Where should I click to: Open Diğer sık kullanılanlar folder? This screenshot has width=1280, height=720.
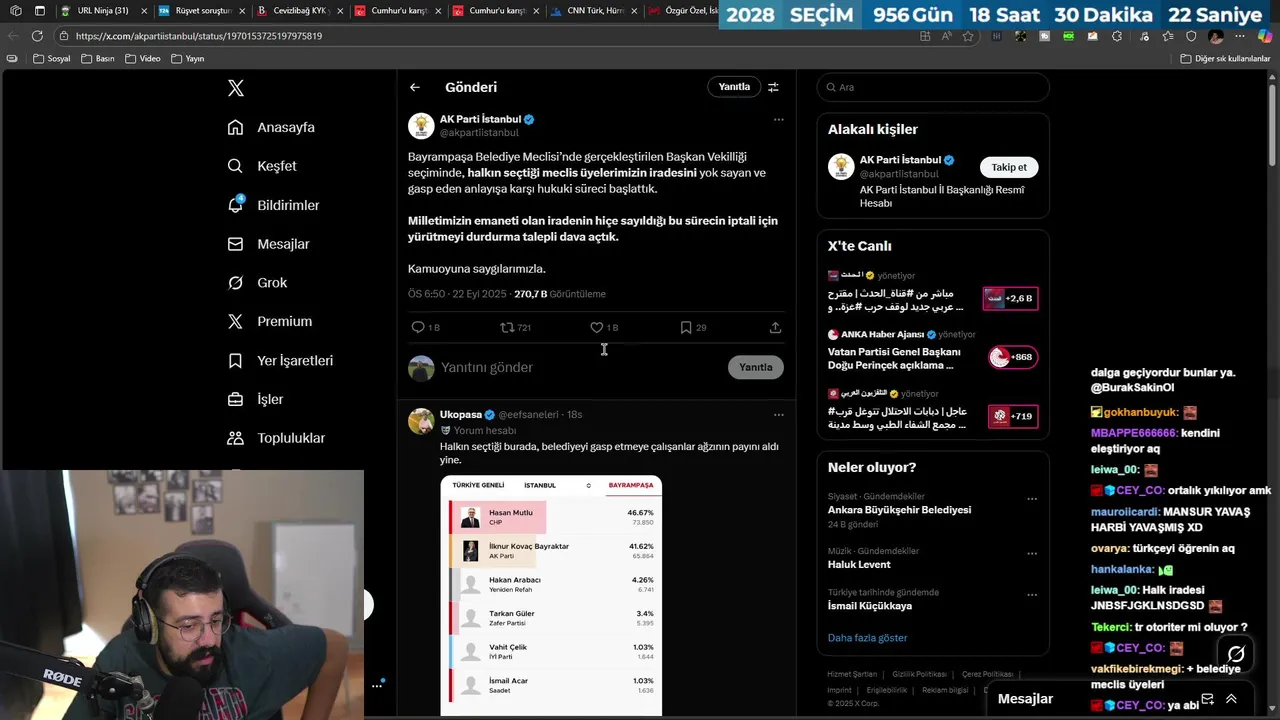[1225, 59]
